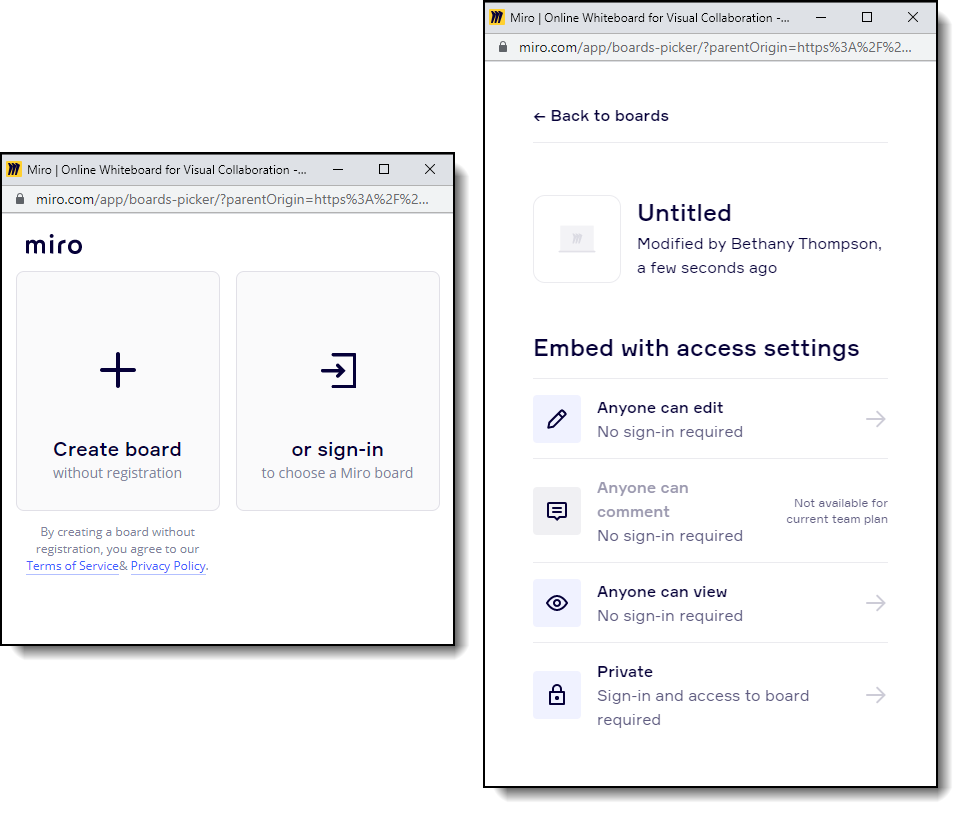Image resolution: width=963 pixels, height=813 pixels.
Task: Click the address bar in right window
Action: pos(715,47)
